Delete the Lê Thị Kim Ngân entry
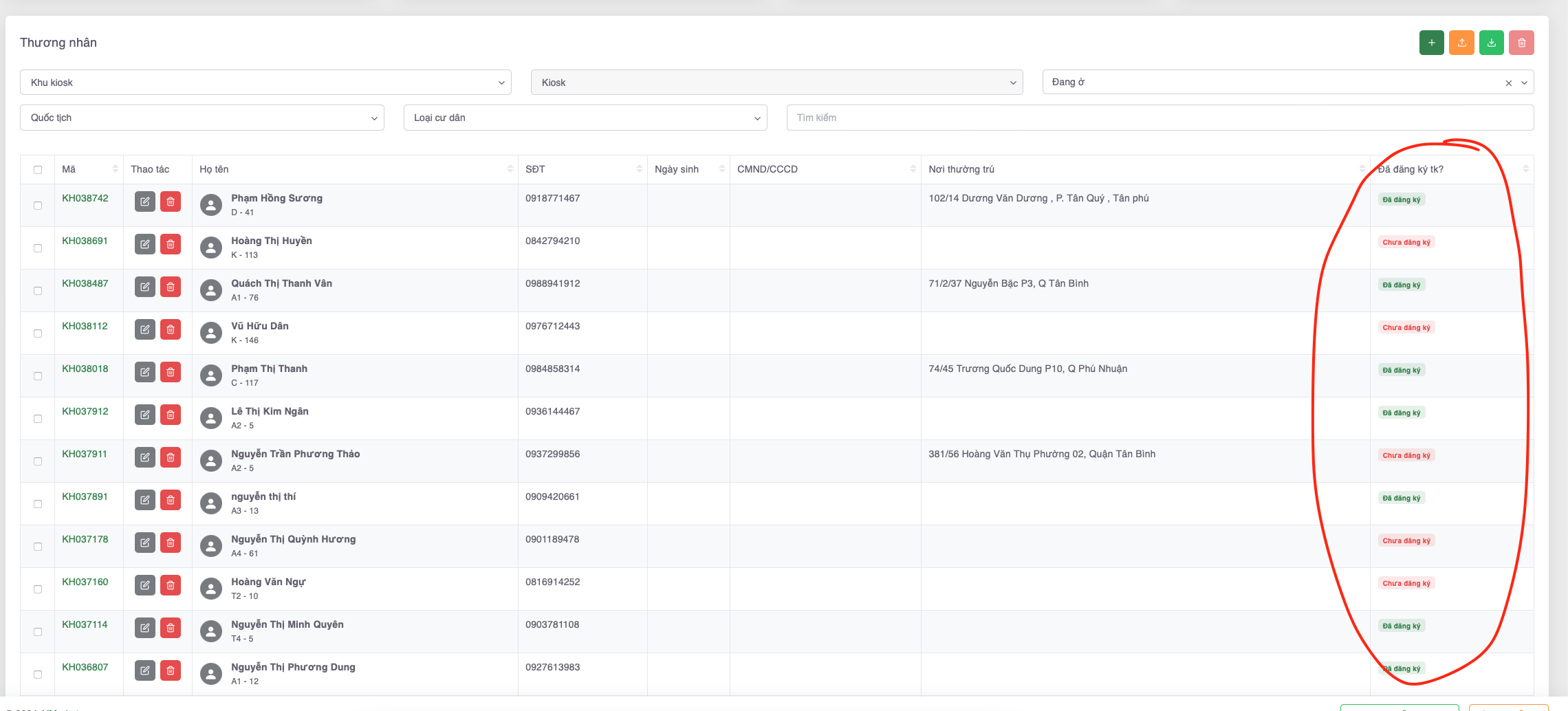 pyautogui.click(x=171, y=415)
